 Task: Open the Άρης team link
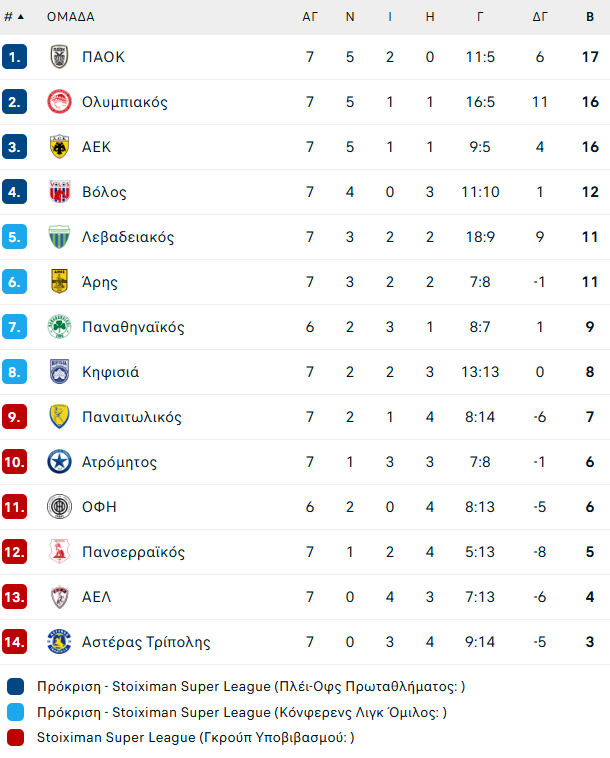coord(100,282)
